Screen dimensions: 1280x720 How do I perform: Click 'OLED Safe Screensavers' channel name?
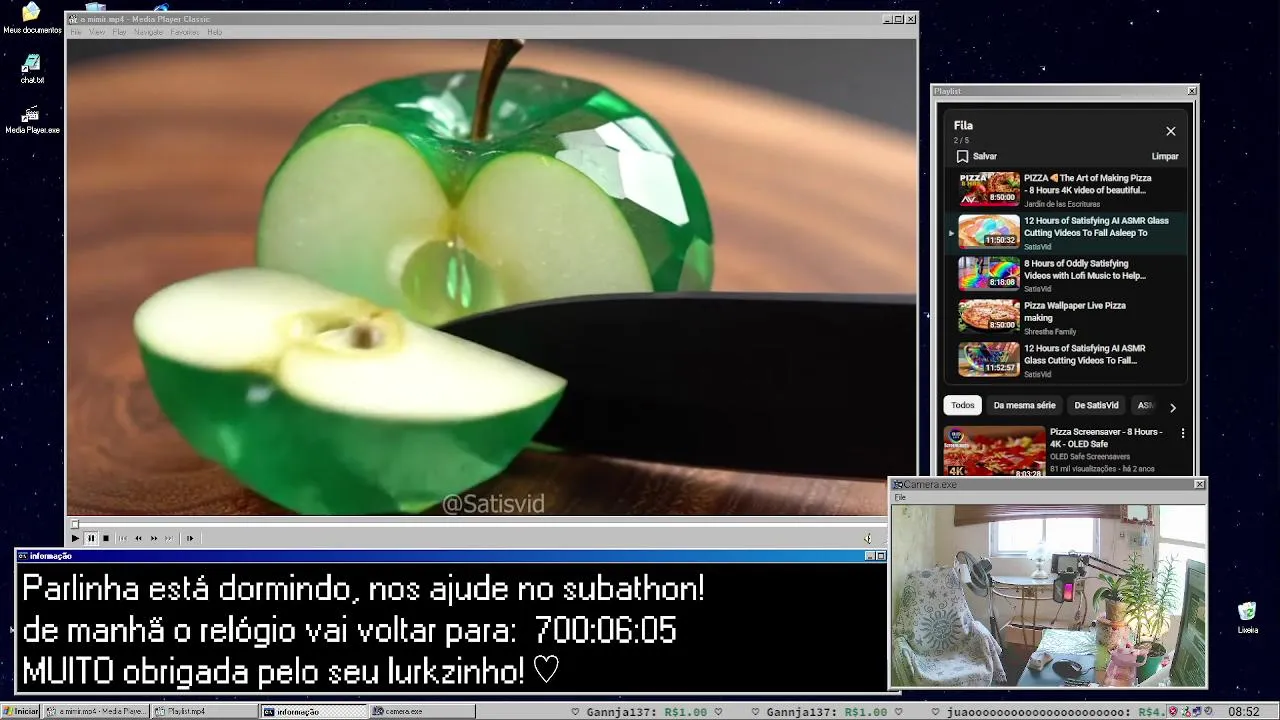pyautogui.click(x=1090, y=457)
